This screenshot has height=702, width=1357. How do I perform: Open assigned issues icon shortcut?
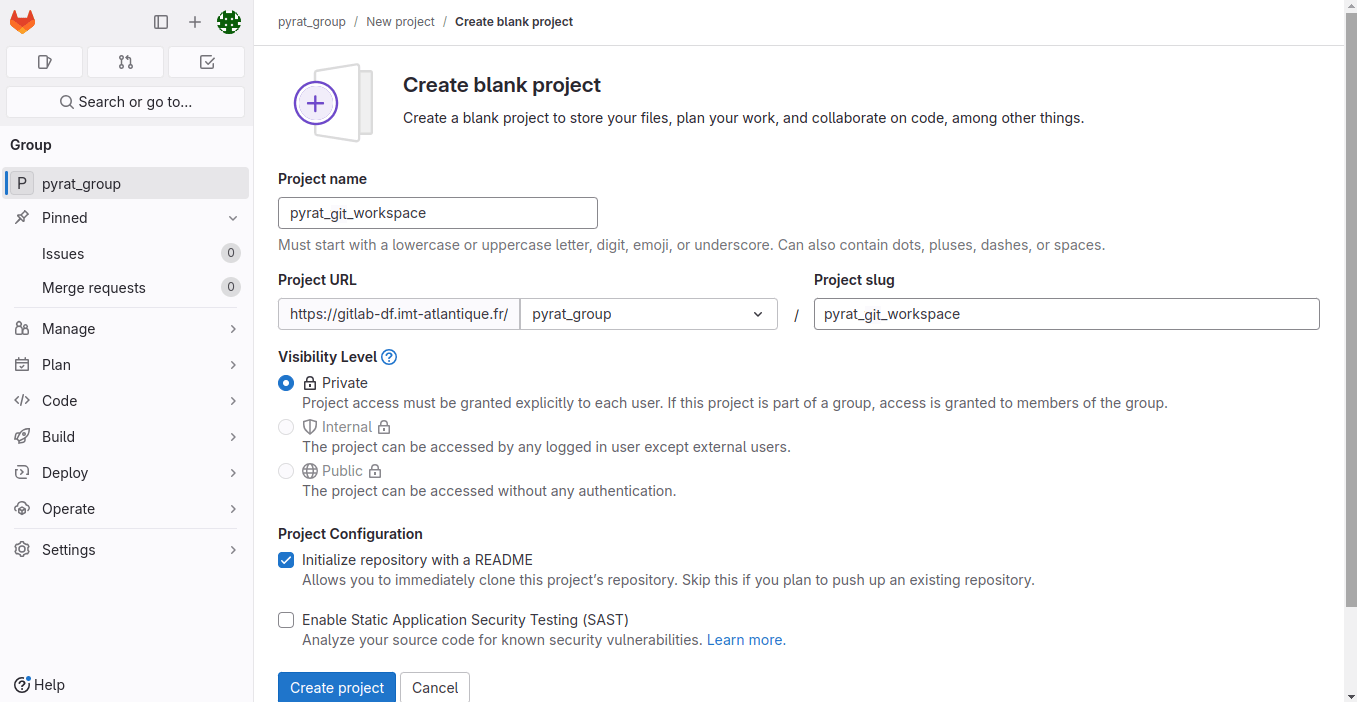coord(44,62)
